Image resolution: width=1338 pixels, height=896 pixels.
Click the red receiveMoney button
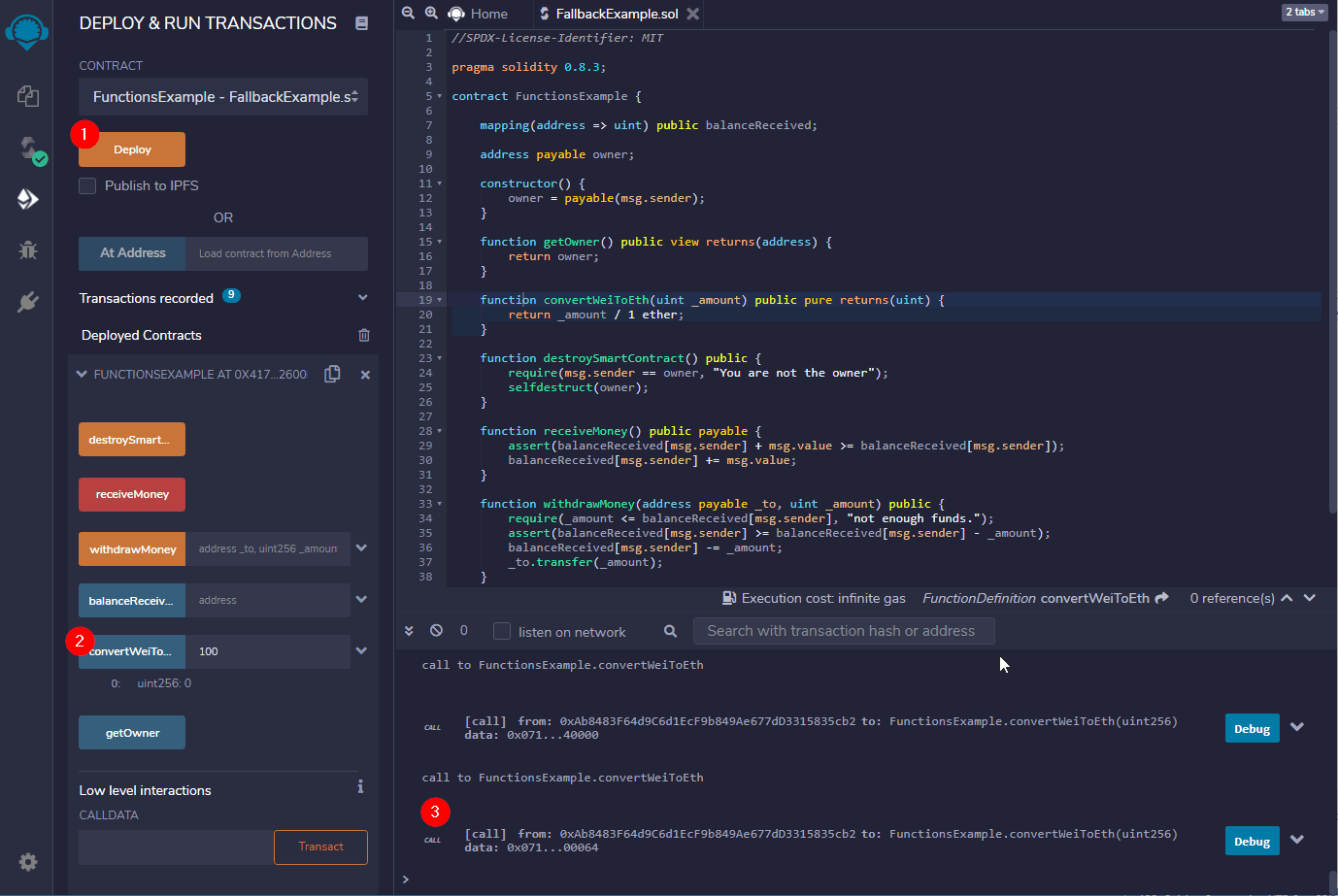point(132,494)
